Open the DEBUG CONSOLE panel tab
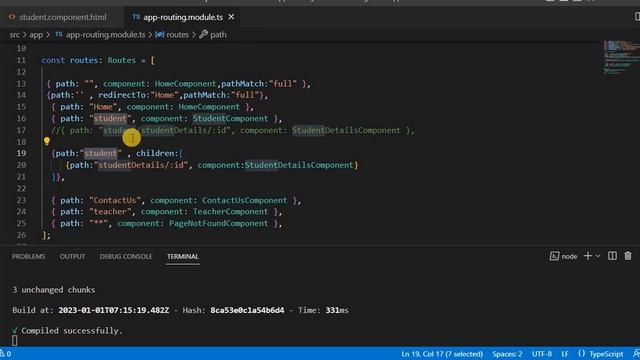Screen dimensions: 640x360 126,256
